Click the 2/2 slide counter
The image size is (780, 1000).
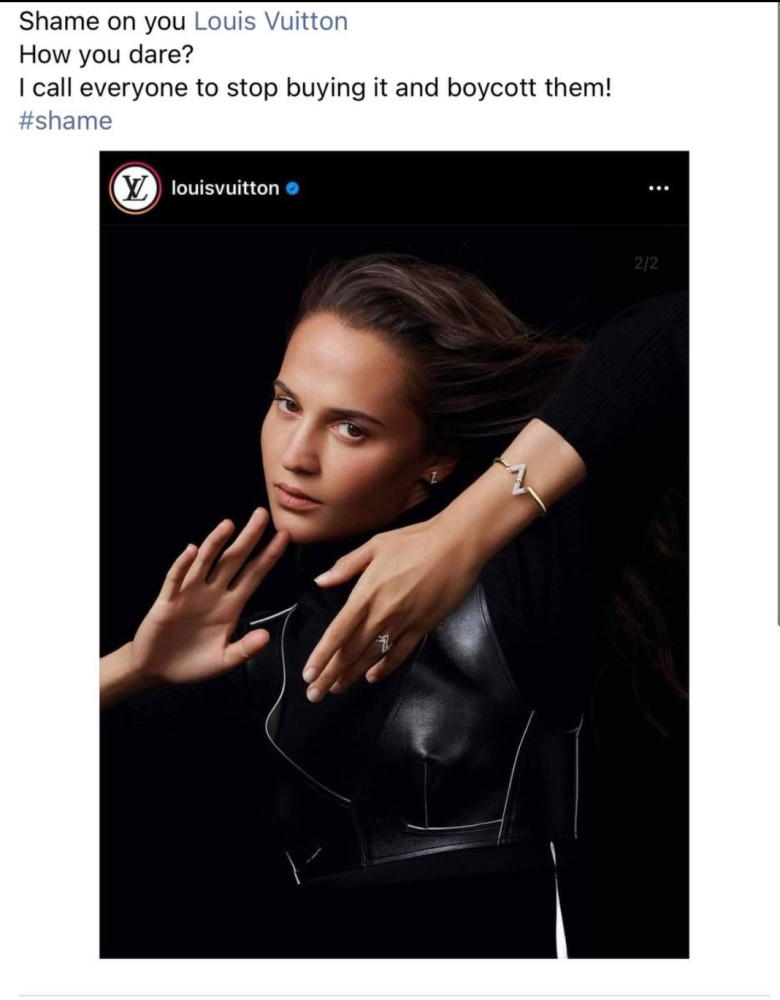pyautogui.click(x=646, y=264)
